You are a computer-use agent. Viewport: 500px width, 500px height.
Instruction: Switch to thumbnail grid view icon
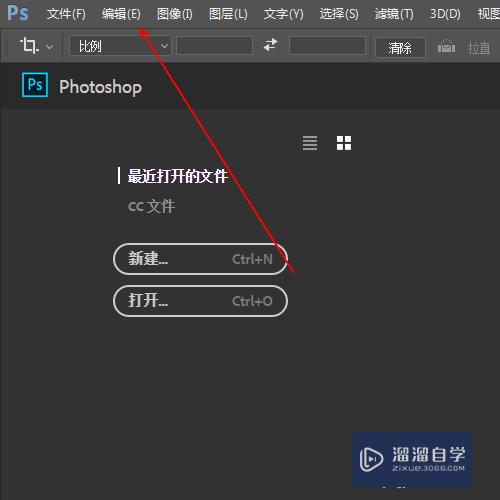click(344, 143)
